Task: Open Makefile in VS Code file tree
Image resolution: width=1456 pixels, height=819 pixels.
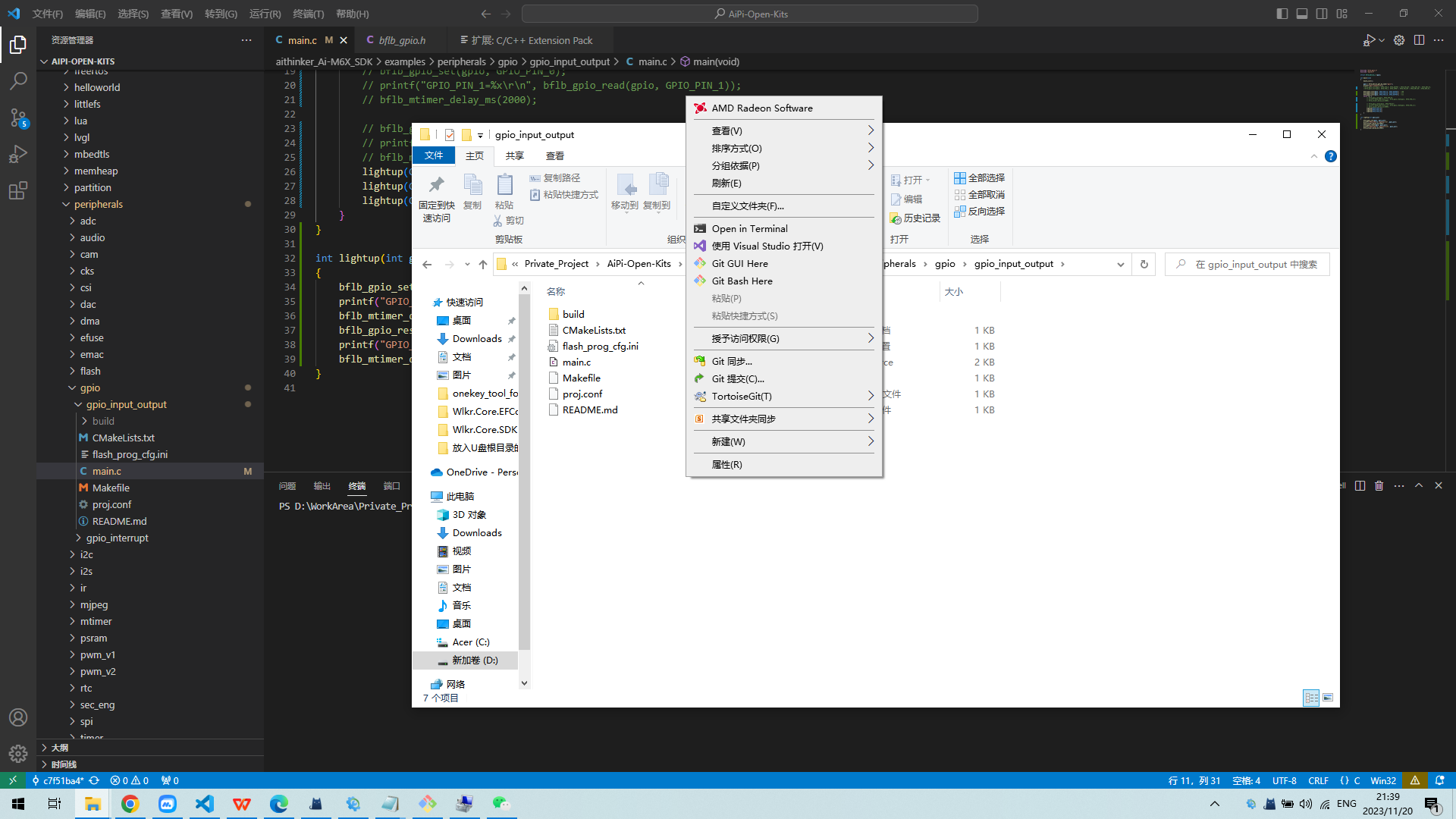Action: (111, 488)
